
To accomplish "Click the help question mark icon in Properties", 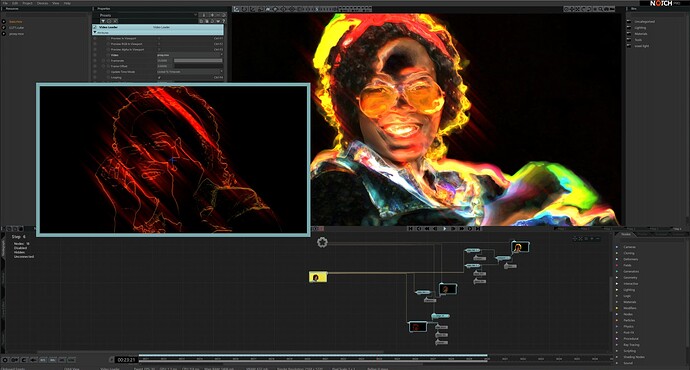I will (x=224, y=21).
